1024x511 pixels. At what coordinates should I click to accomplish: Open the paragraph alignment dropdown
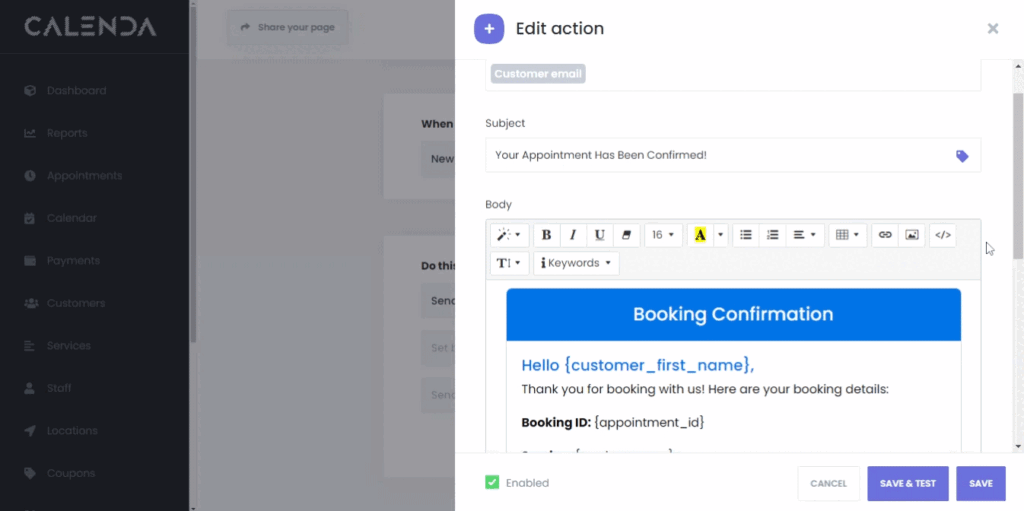[x=805, y=235]
